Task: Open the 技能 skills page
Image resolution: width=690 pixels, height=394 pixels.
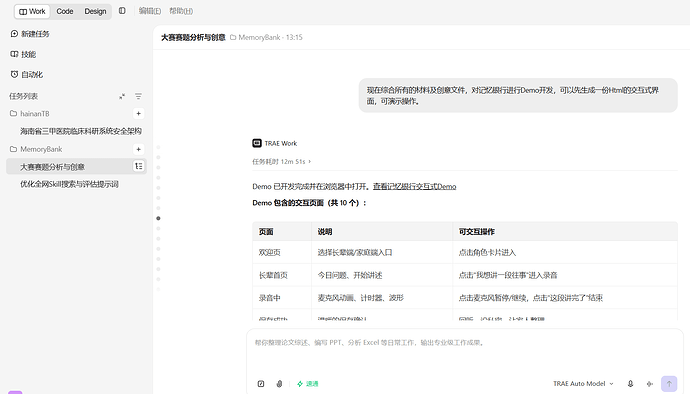Action: click(23, 54)
